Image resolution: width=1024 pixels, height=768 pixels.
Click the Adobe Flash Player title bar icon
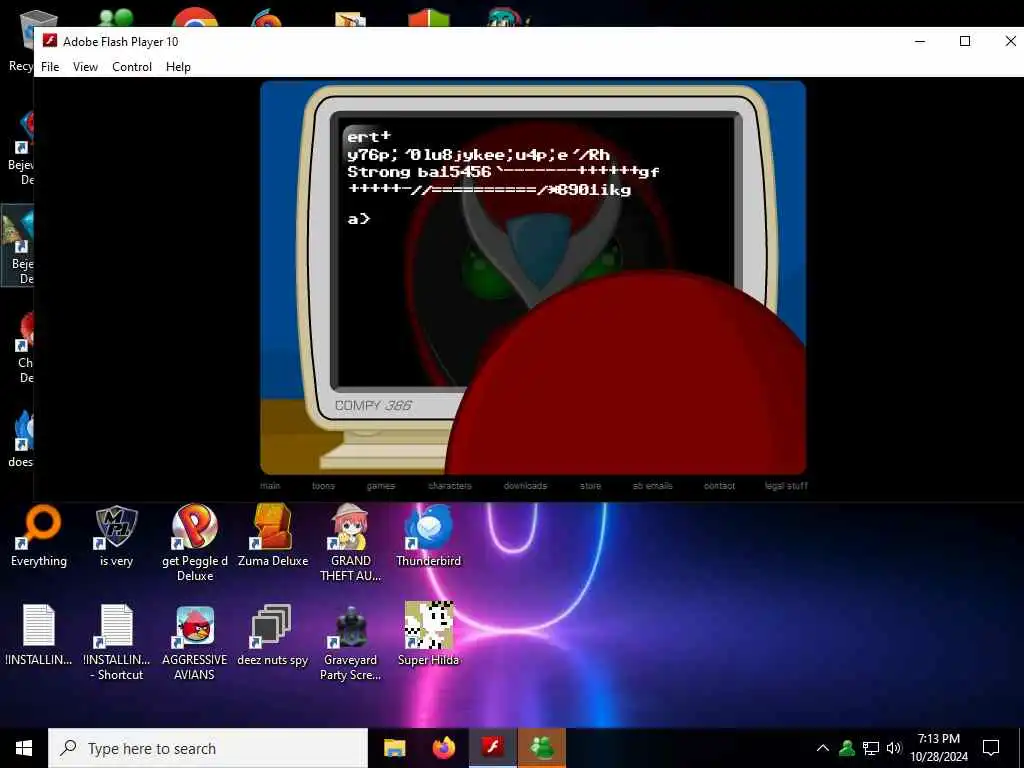[50, 41]
